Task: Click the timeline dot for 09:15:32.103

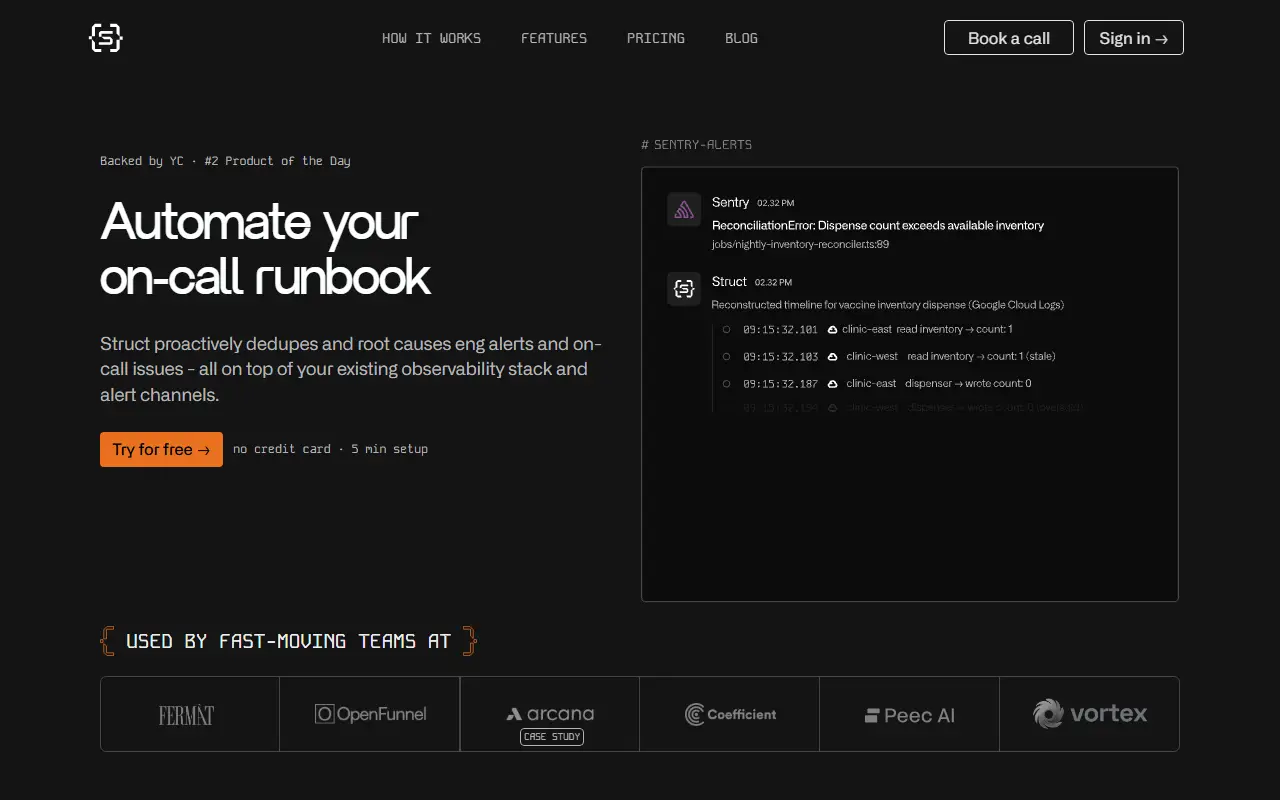Action: click(726, 356)
